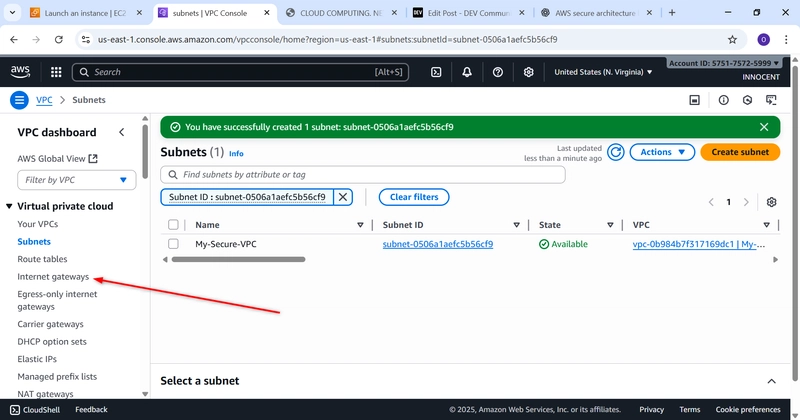Open the United States (N. Virginia) region selector
The width and height of the screenshot is (800, 420).
pyautogui.click(x=603, y=72)
